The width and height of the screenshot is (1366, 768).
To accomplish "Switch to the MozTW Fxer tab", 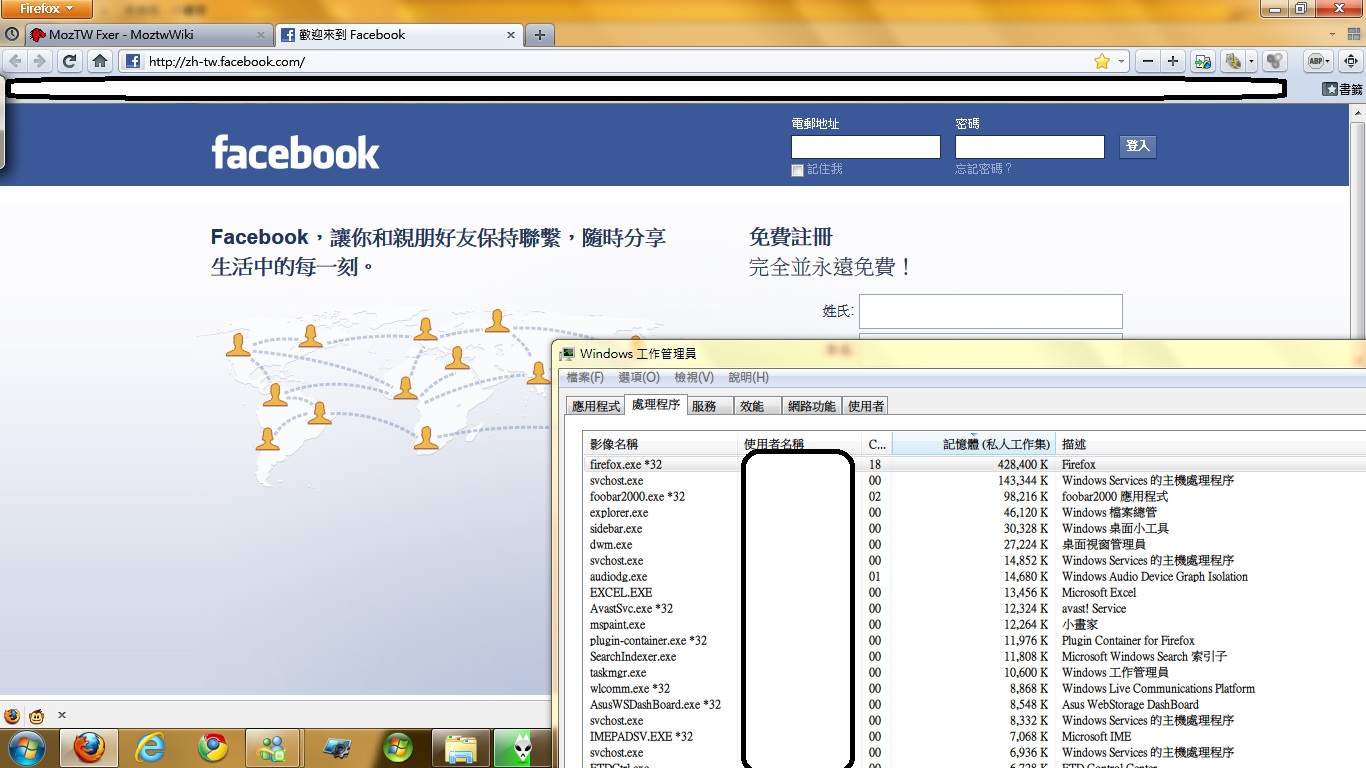I will coord(140,35).
